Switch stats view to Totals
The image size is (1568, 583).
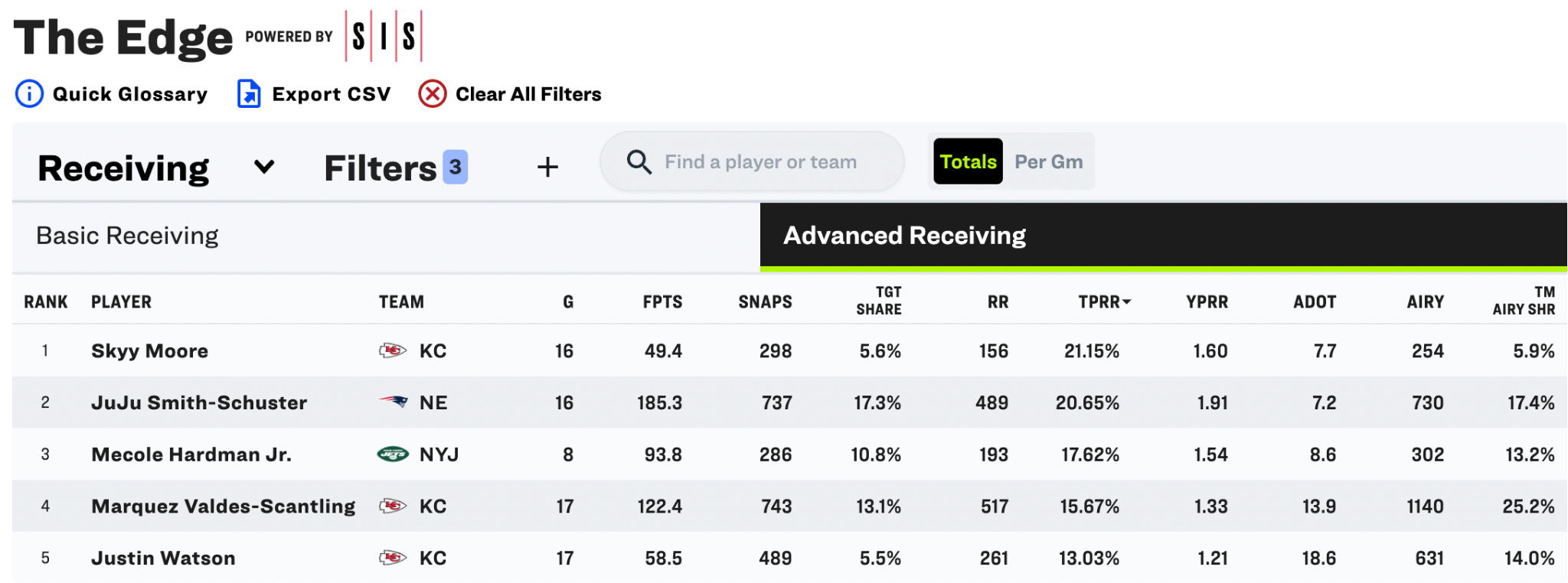coord(968,161)
